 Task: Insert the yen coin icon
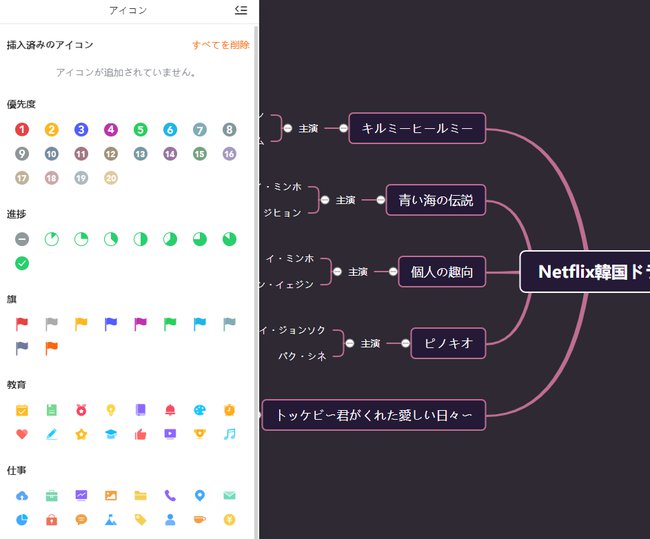[x=229, y=520]
